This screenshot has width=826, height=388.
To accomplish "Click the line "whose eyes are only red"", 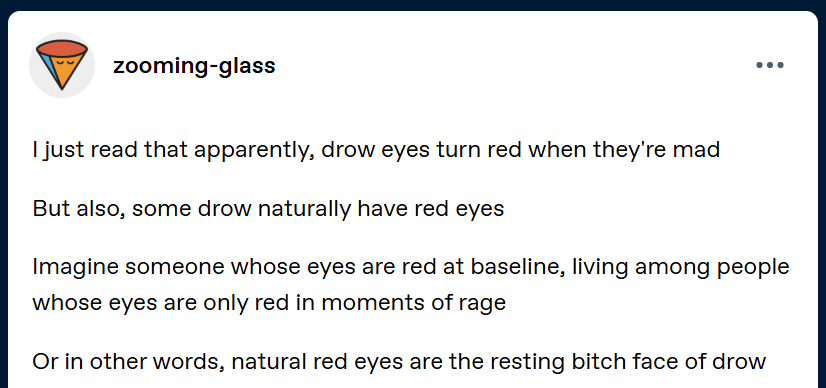I will click(x=269, y=303).
